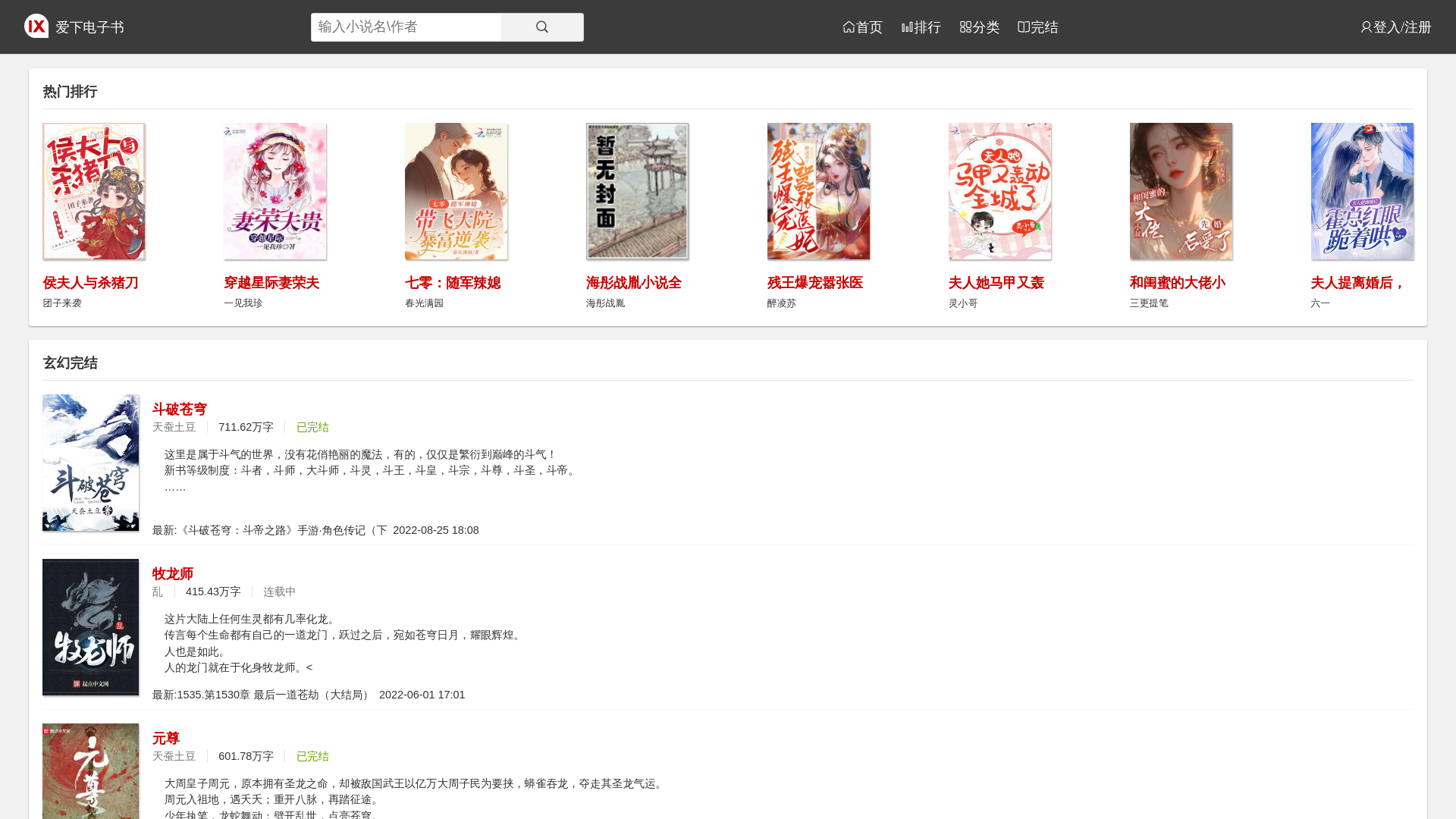Click the search input for novel name
This screenshot has width=1456, height=819.
[406, 27]
